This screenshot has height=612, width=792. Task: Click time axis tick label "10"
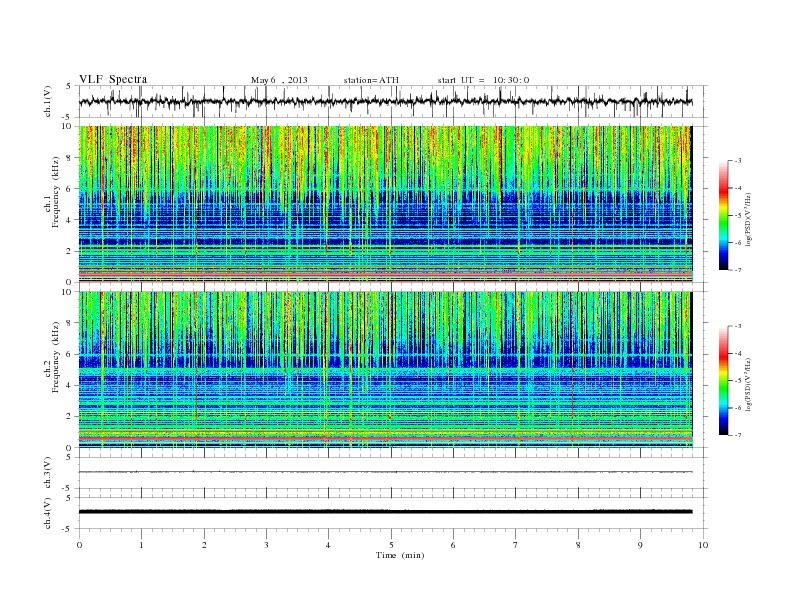coord(703,545)
